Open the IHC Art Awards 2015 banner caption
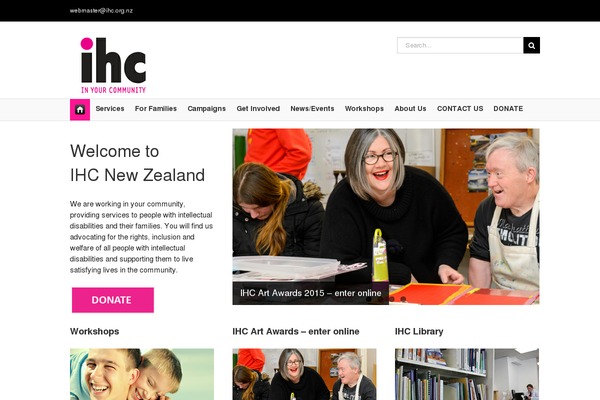Viewport: 600px width, 400px height. pos(311,293)
